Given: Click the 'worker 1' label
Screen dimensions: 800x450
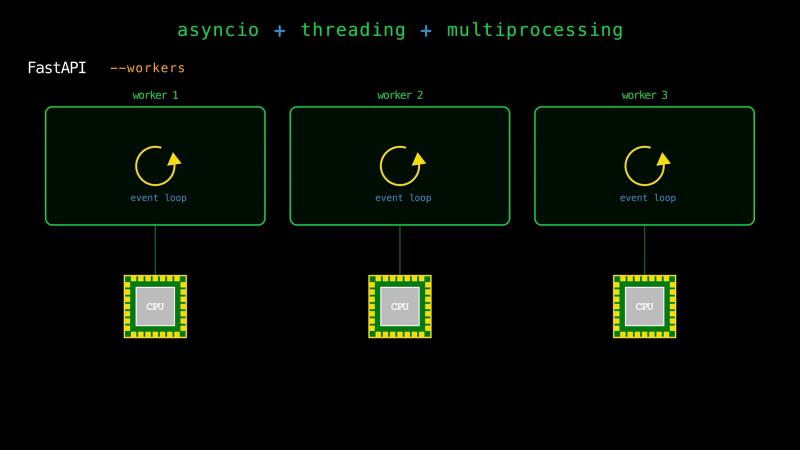Looking at the screenshot, I should [155, 95].
